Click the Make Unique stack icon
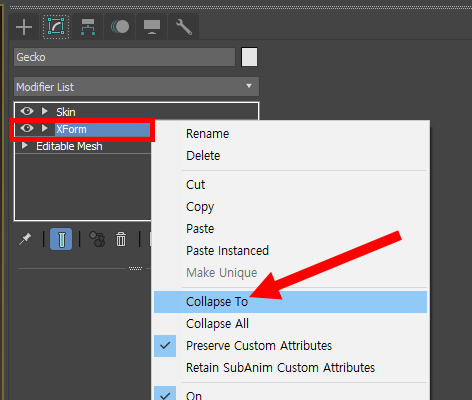Screen dimensions: 472x400 point(97,239)
